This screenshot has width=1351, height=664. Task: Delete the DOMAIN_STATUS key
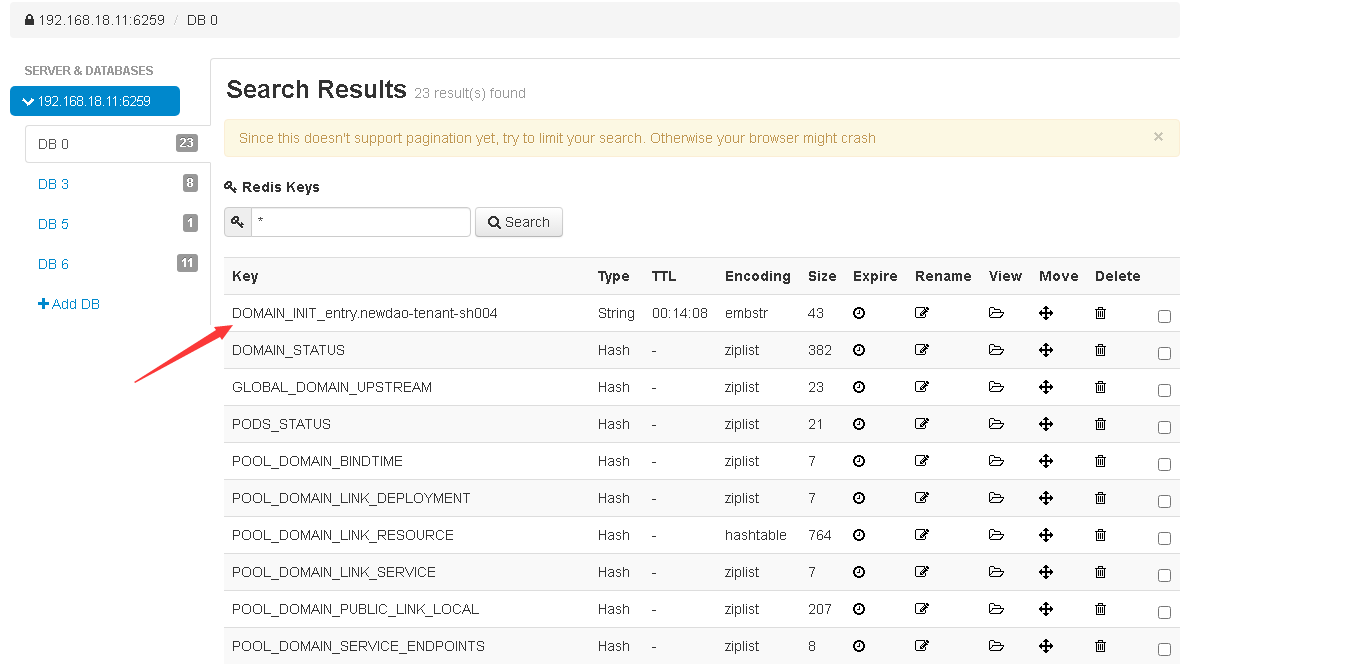click(x=1101, y=350)
